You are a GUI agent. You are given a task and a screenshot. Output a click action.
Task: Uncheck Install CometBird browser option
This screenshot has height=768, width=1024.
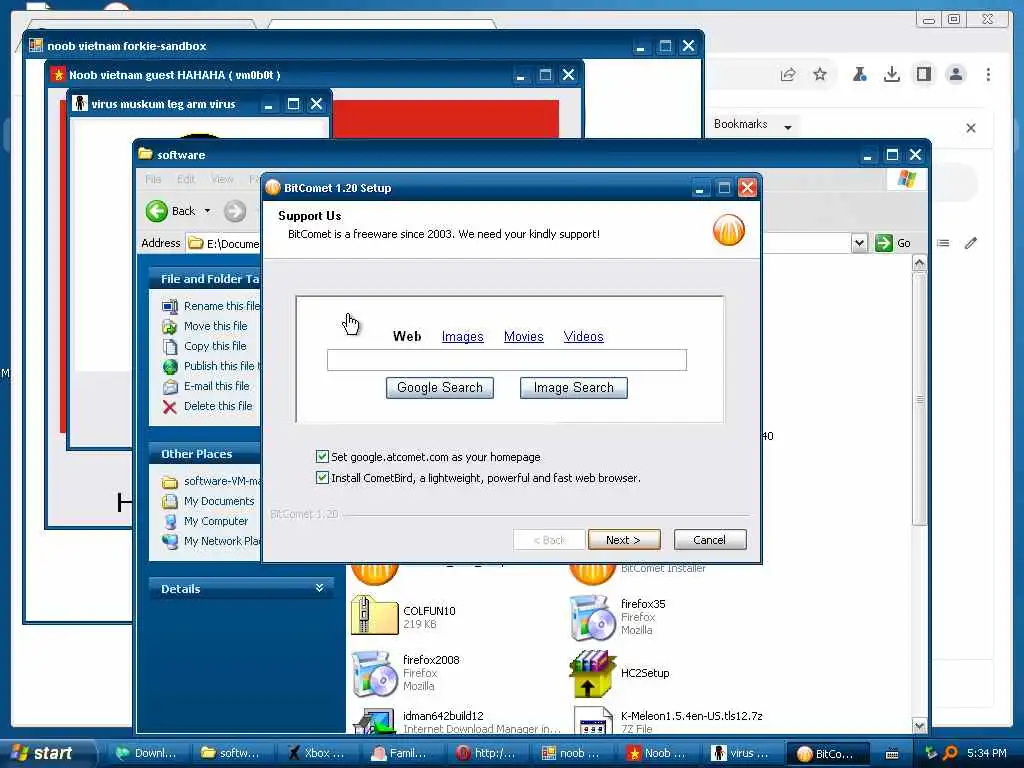coord(322,477)
